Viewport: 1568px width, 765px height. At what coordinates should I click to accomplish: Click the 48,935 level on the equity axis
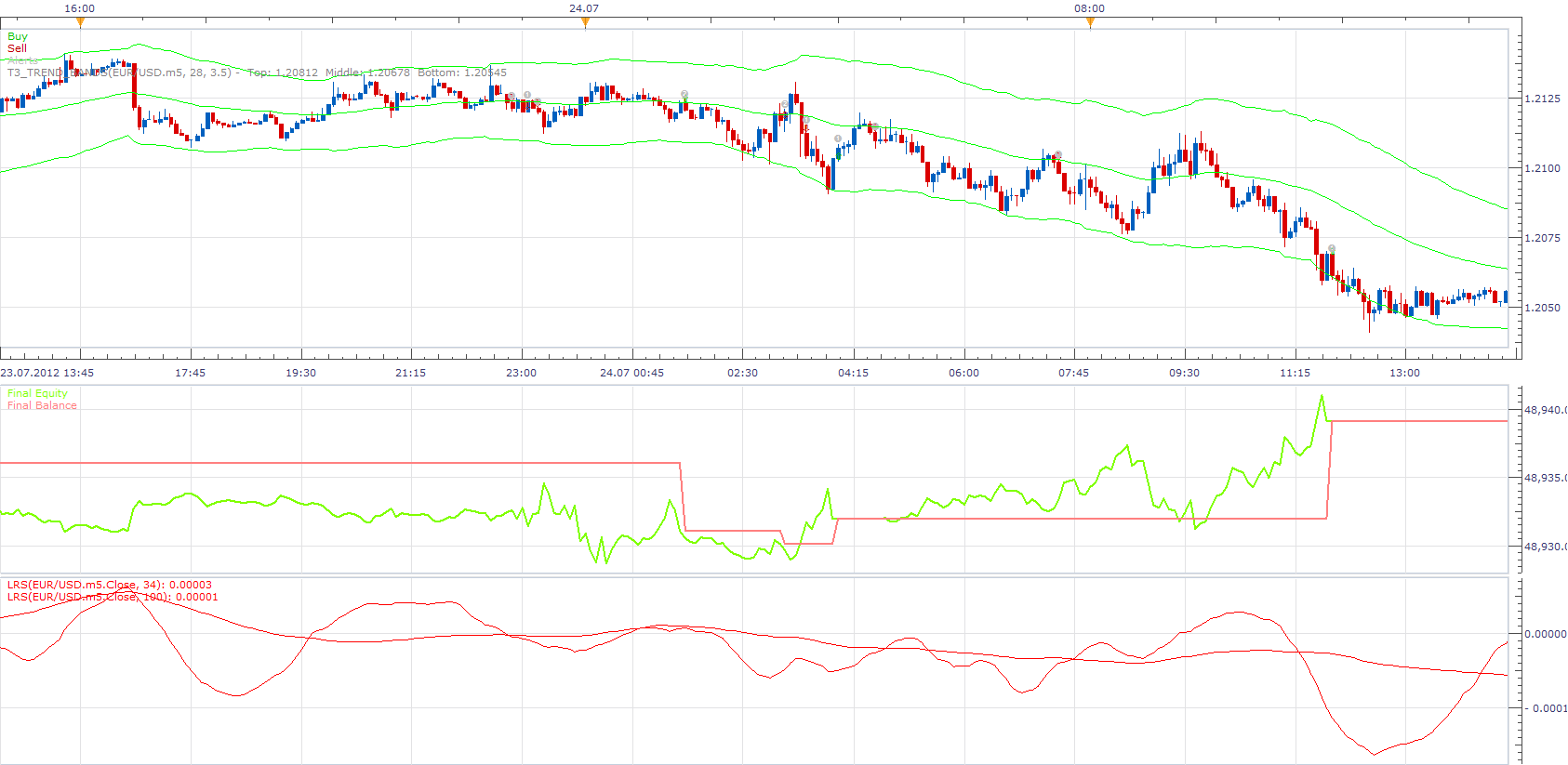(x=1545, y=478)
